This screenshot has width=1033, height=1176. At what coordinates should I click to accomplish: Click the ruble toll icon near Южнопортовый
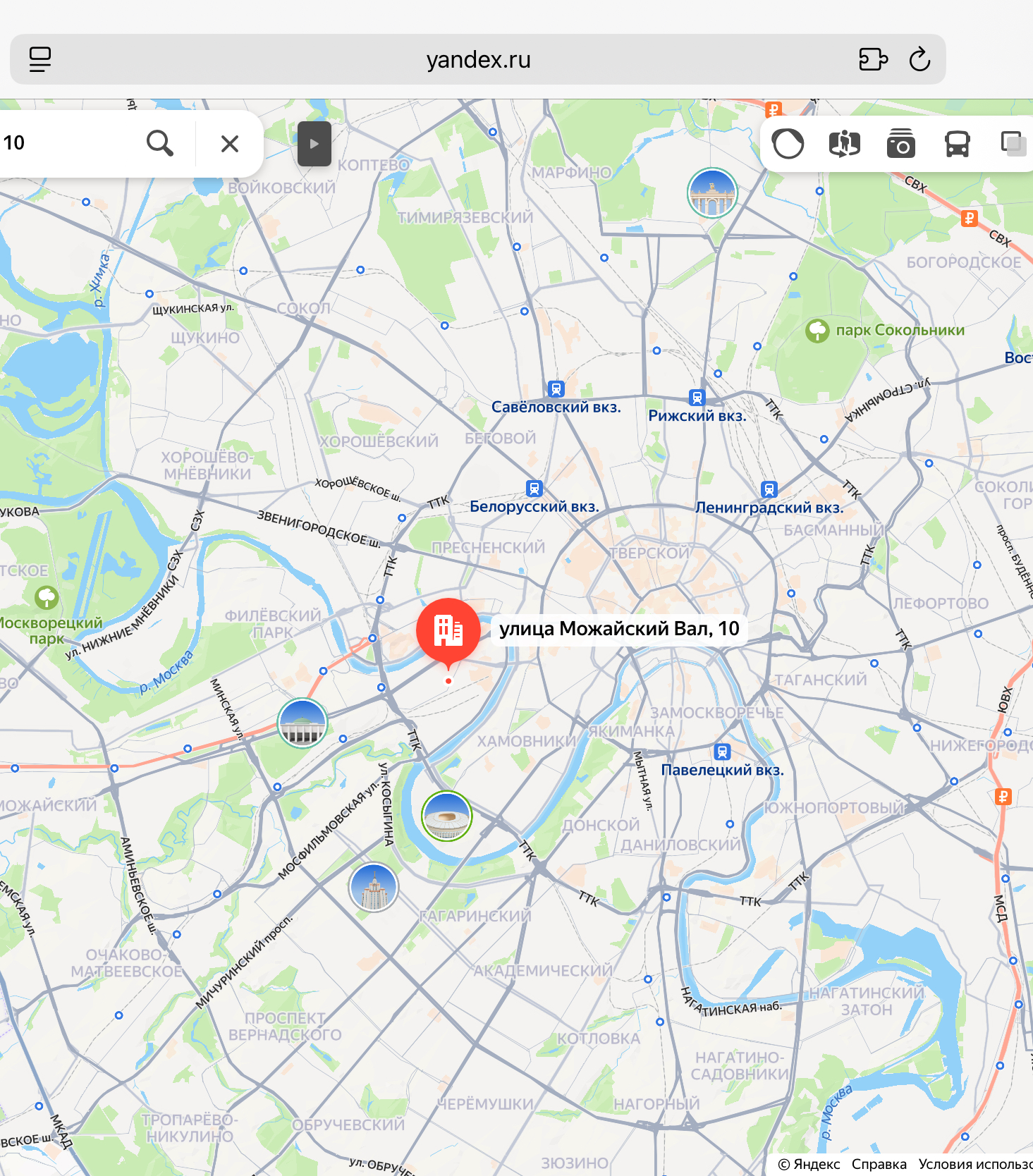coord(1003,797)
